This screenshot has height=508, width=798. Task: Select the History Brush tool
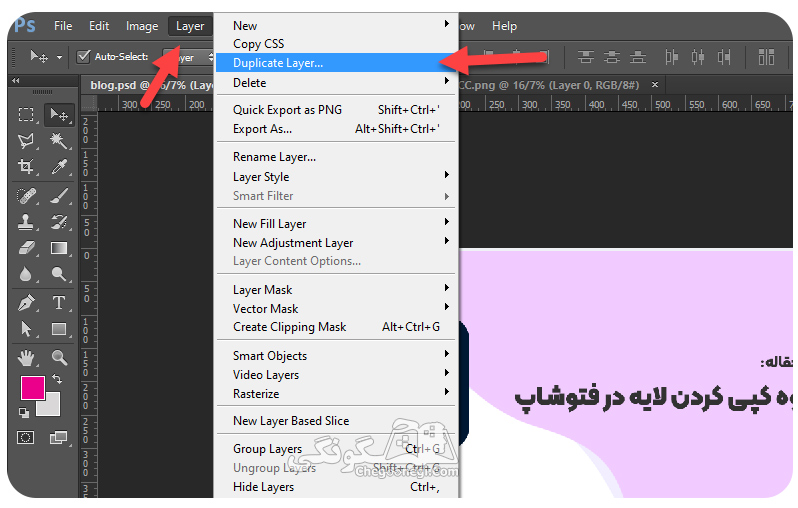[59, 221]
